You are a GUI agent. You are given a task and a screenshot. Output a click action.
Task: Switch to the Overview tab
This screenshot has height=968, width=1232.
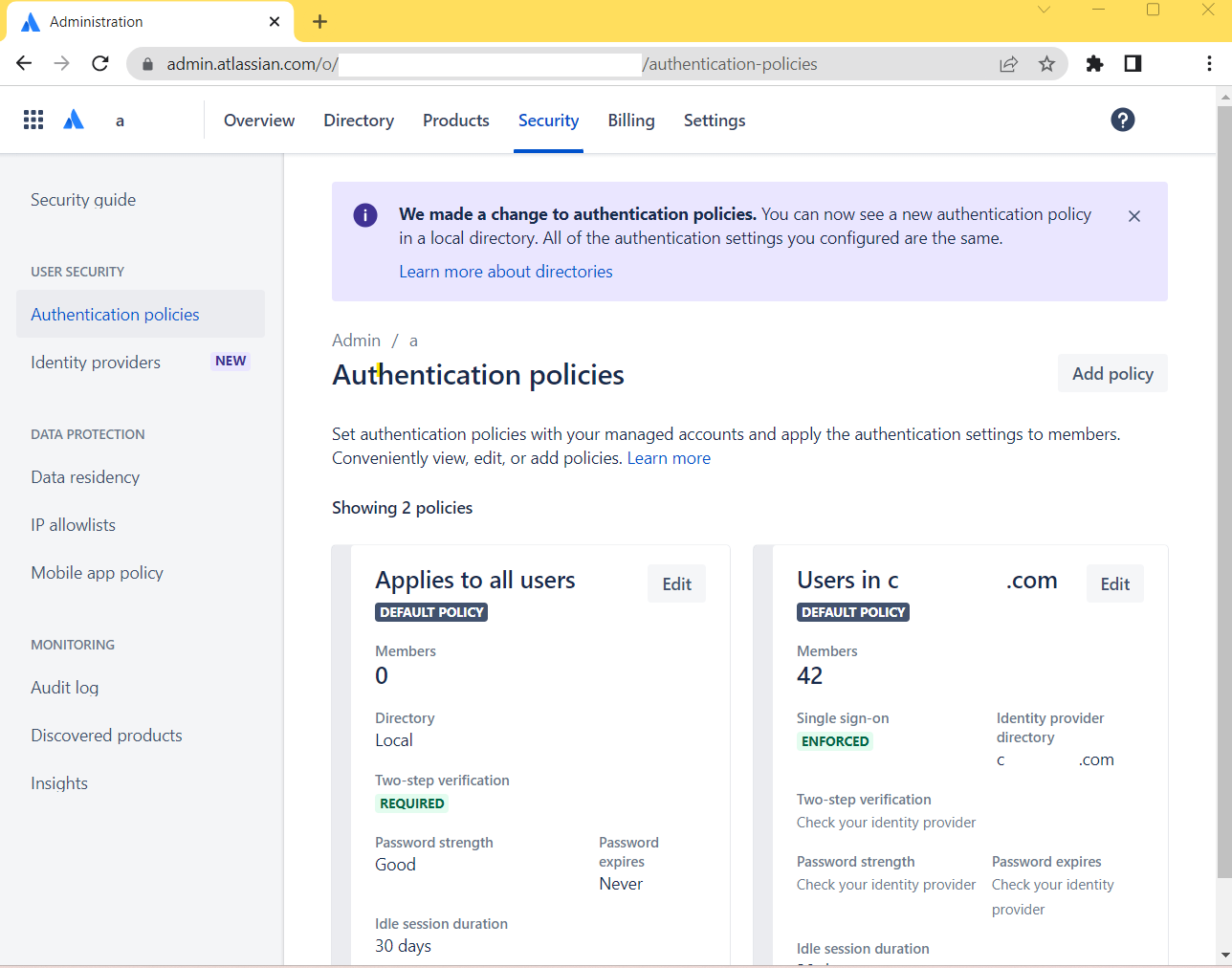click(x=259, y=121)
